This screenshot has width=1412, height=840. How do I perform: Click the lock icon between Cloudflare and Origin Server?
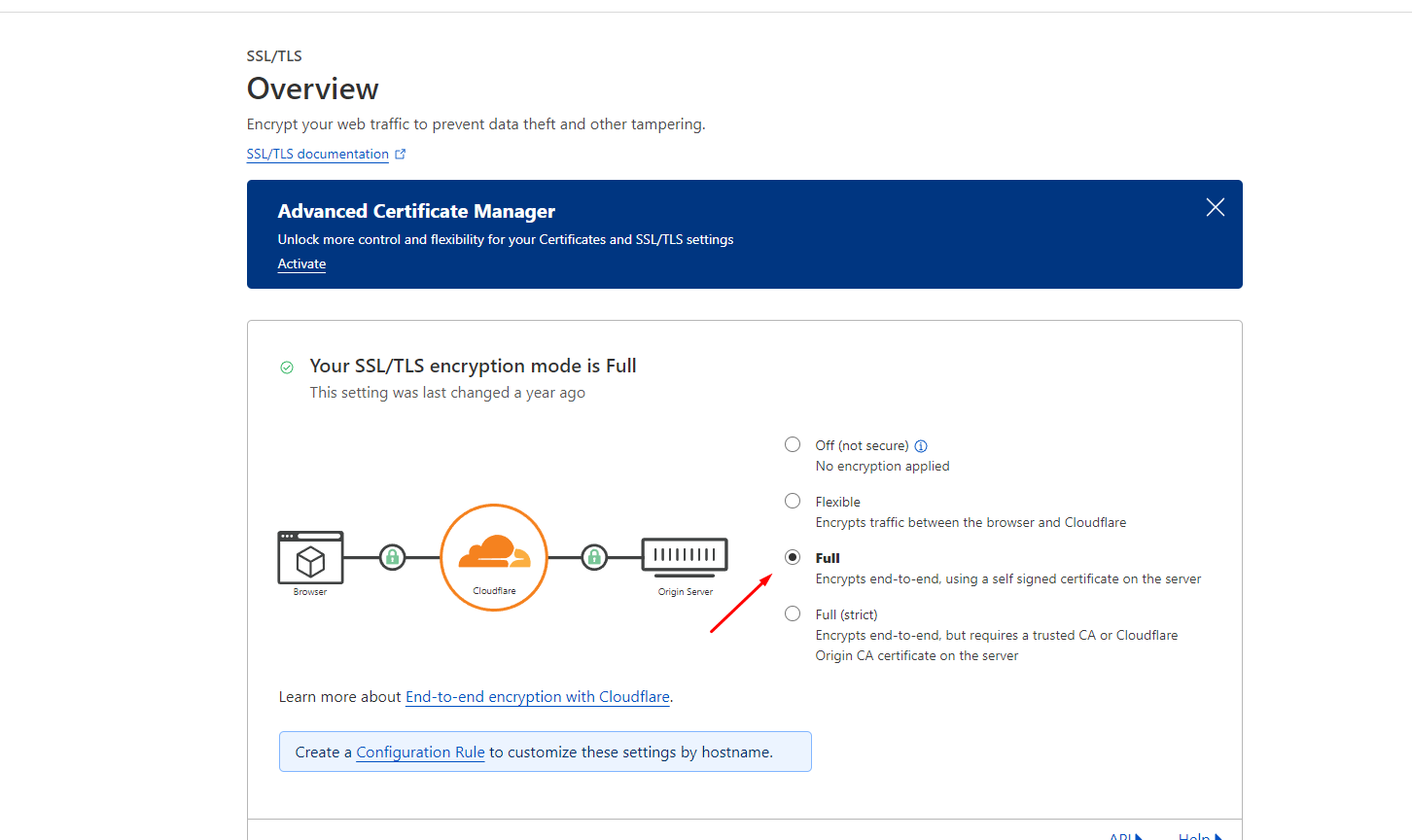click(594, 557)
